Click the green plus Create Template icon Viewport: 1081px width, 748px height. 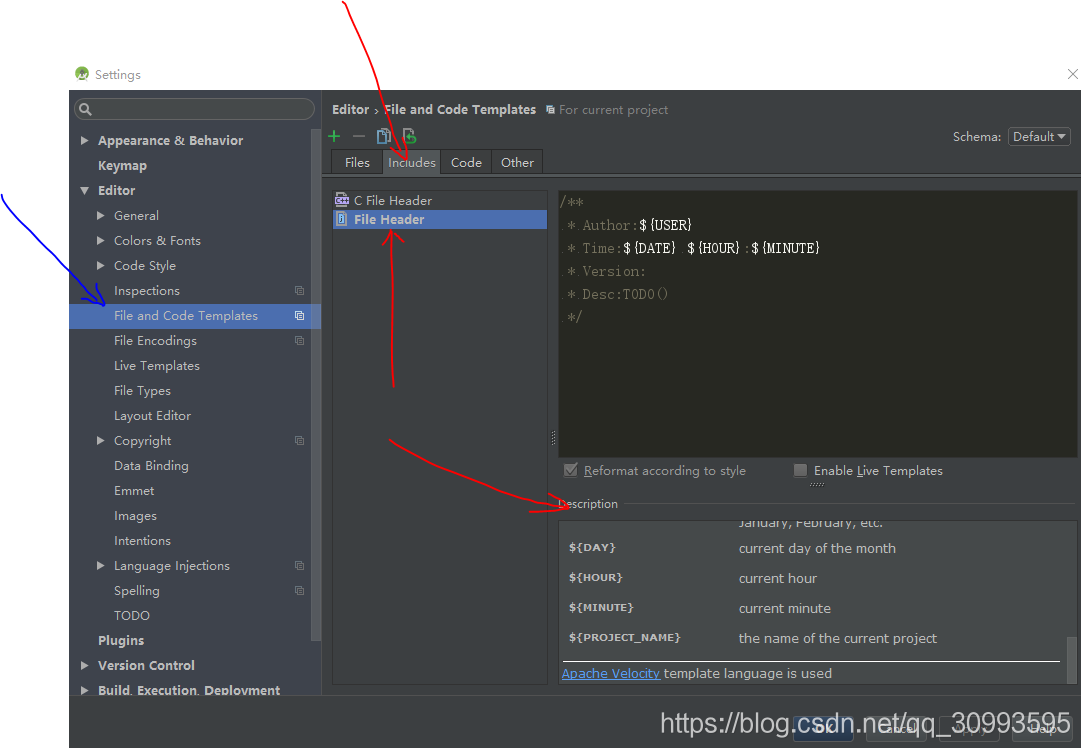[x=334, y=136]
